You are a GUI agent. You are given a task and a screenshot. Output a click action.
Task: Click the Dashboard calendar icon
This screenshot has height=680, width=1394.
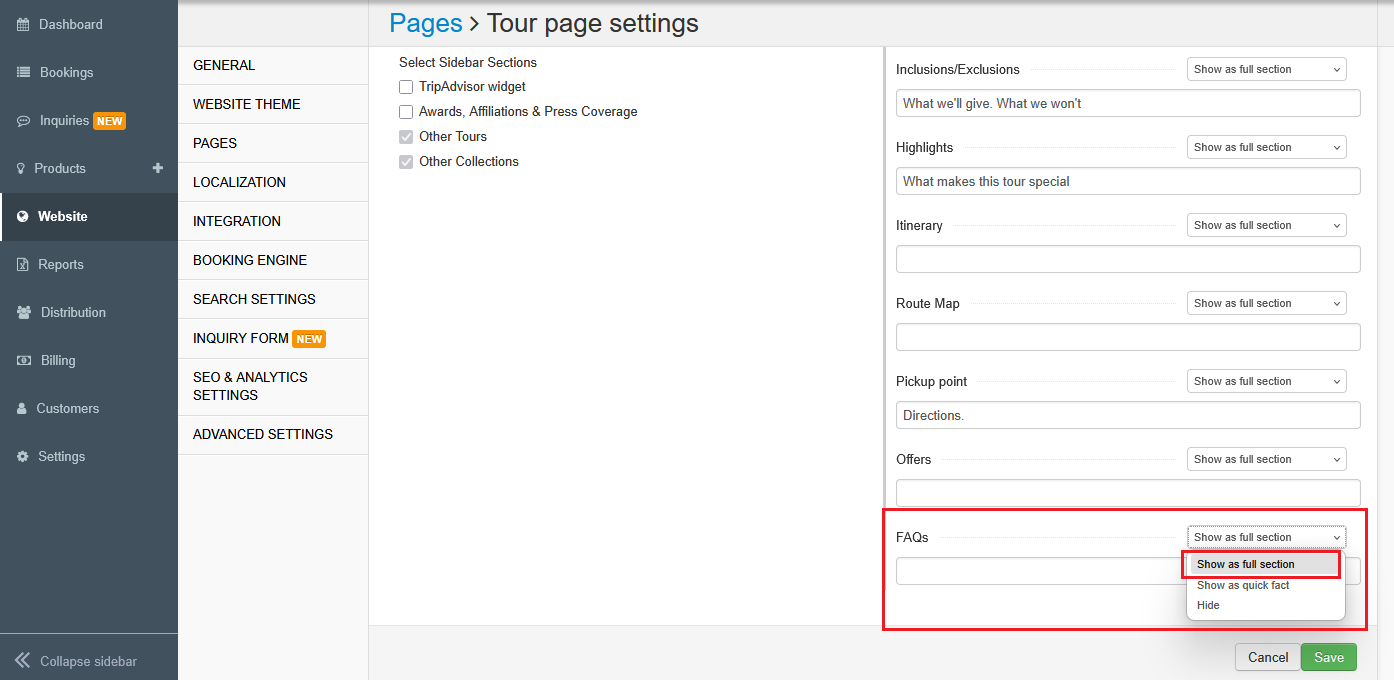coord(23,24)
